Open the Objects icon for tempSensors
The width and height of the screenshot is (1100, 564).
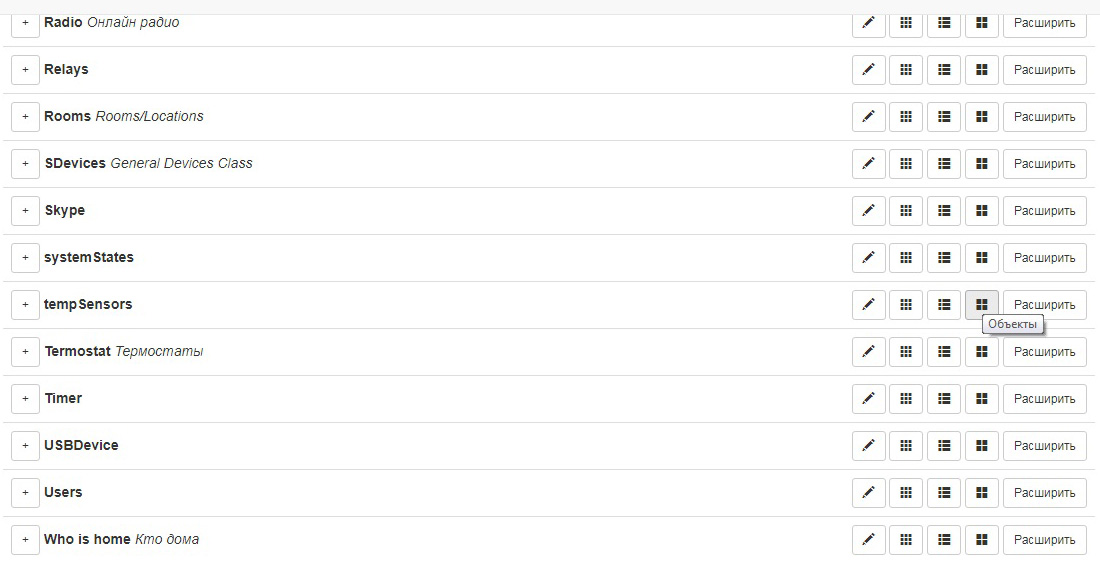tap(981, 305)
